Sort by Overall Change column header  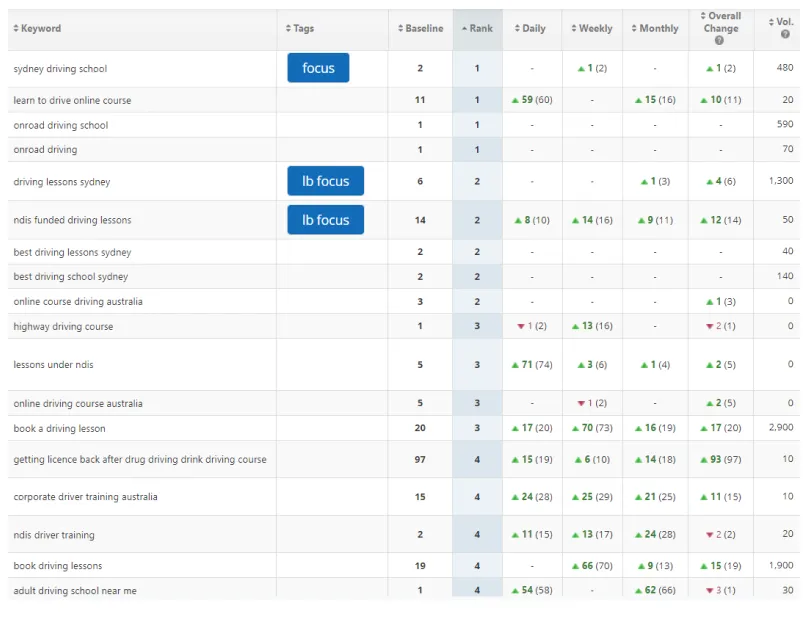coord(721,22)
